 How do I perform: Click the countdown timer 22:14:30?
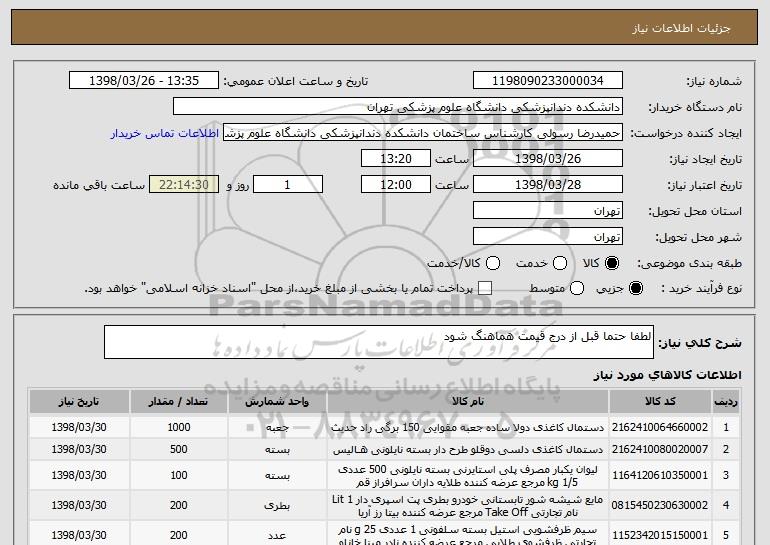(184, 185)
